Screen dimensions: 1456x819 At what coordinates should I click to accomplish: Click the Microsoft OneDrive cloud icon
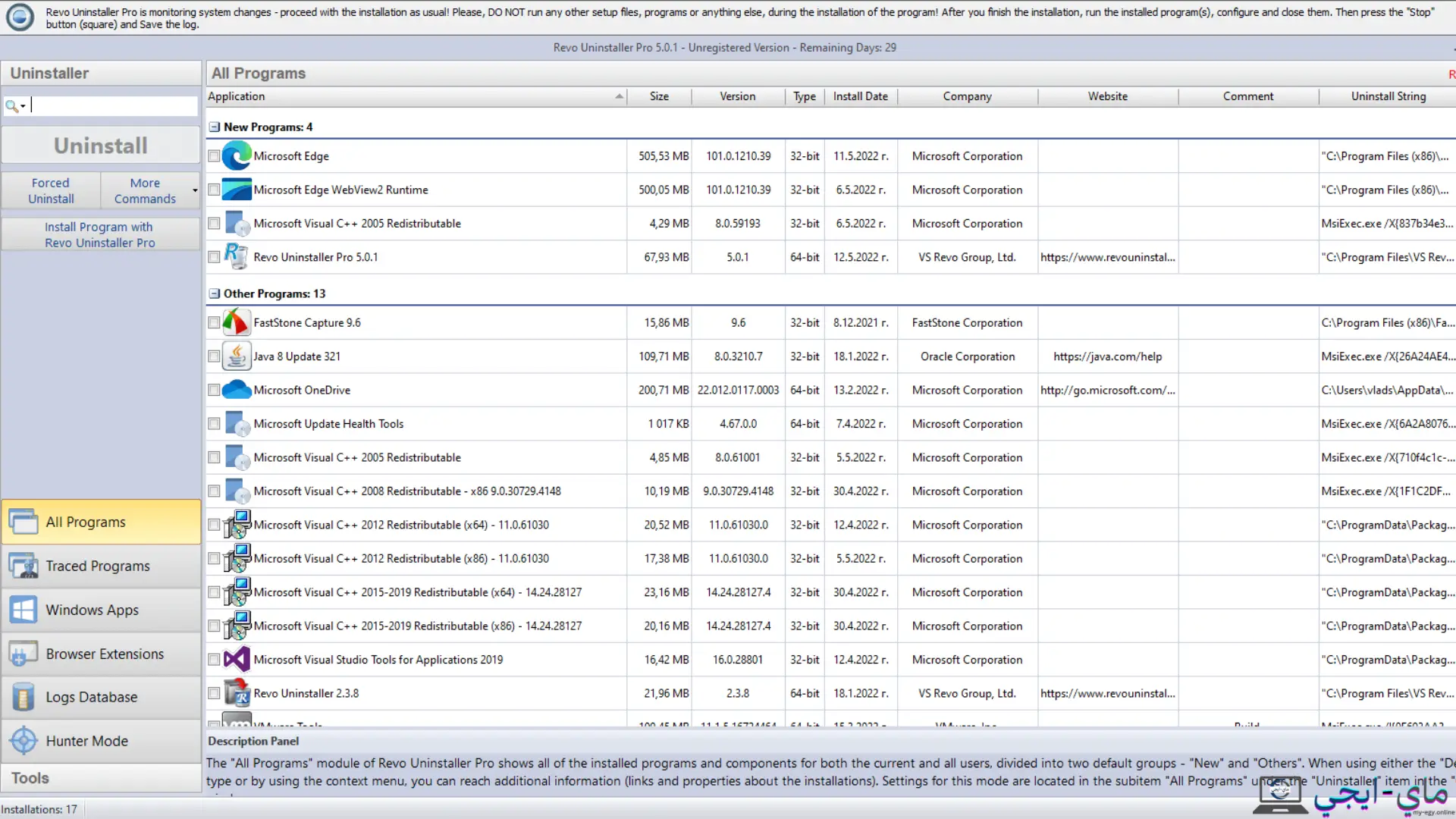237,390
